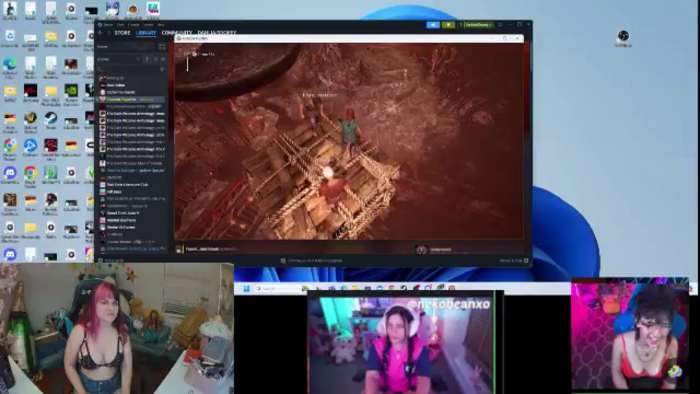
Task: Open the STORE tab in Steam
Action: point(122,33)
